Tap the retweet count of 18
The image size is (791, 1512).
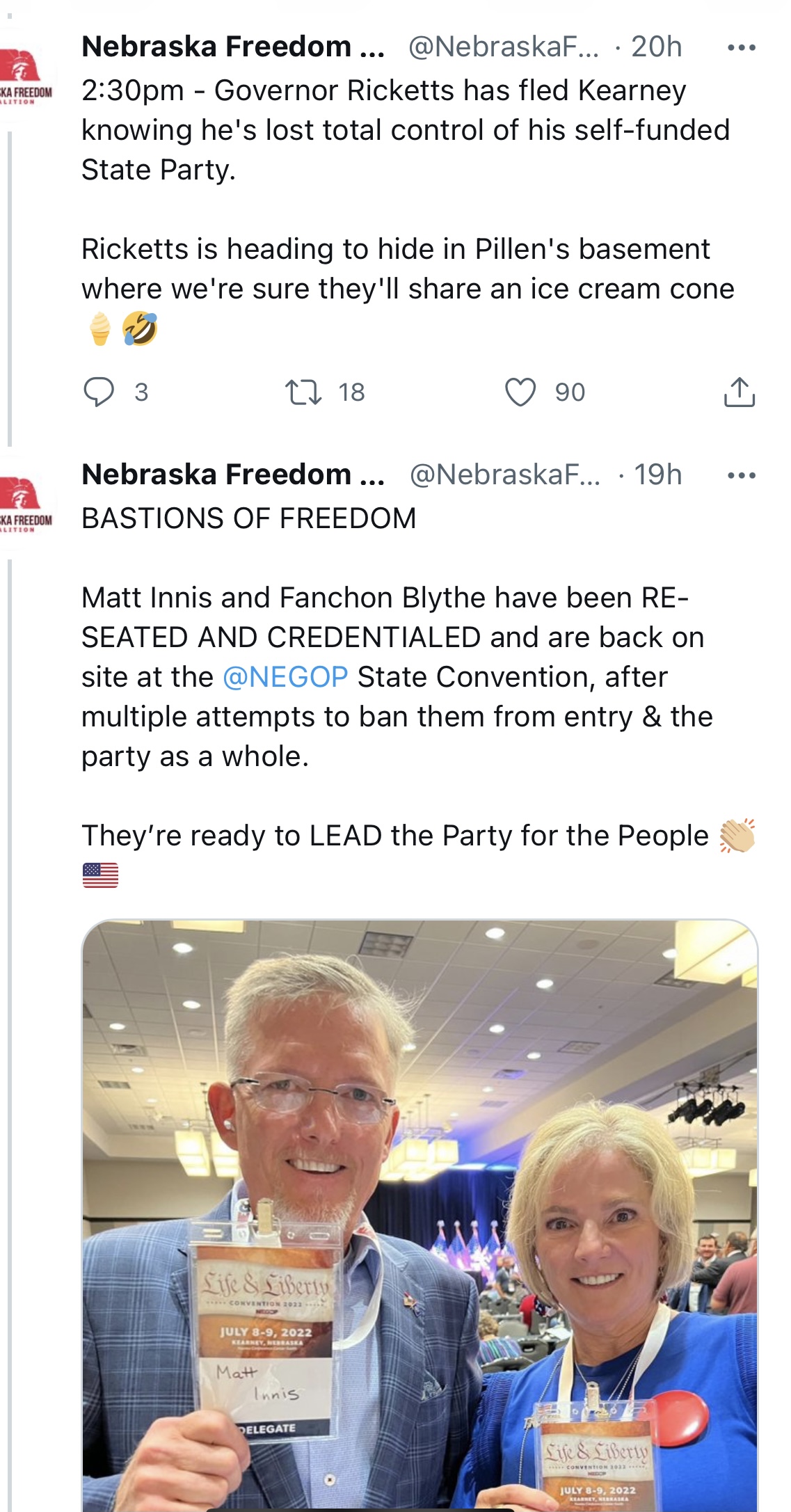point(351,392)
